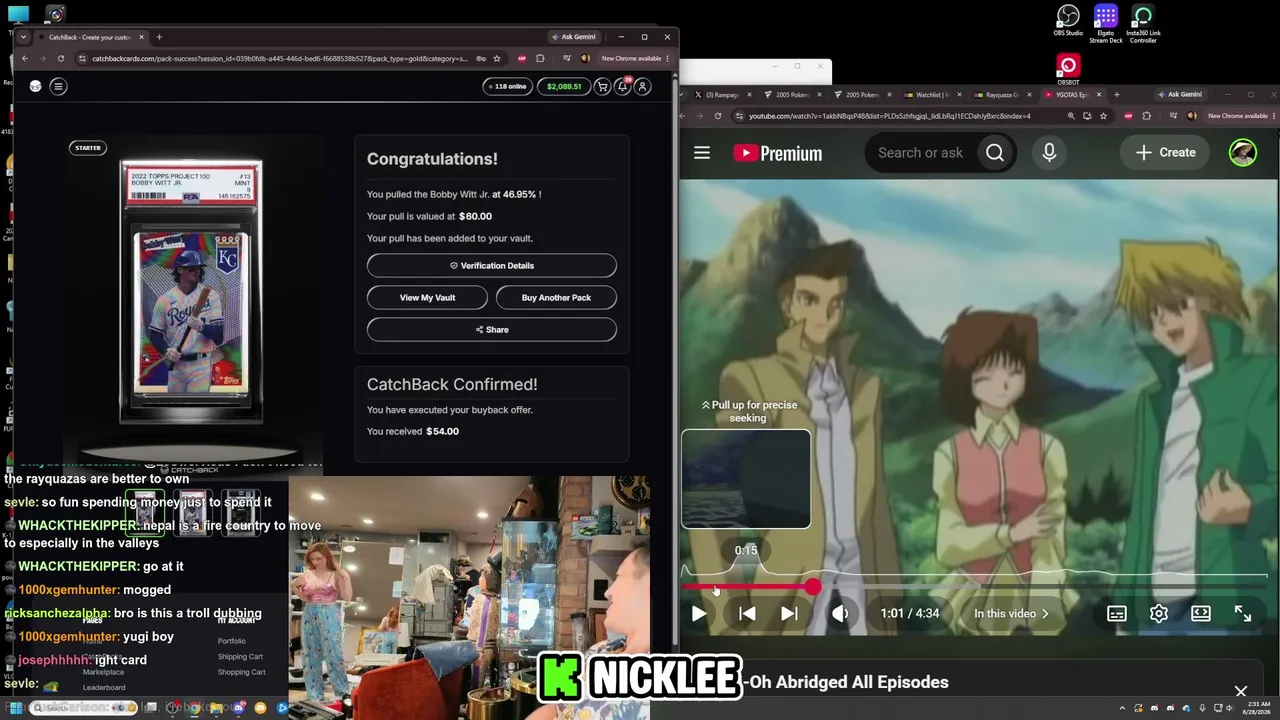
Task: Open the YouTube guide menu icon
Action: pos(702,153)
